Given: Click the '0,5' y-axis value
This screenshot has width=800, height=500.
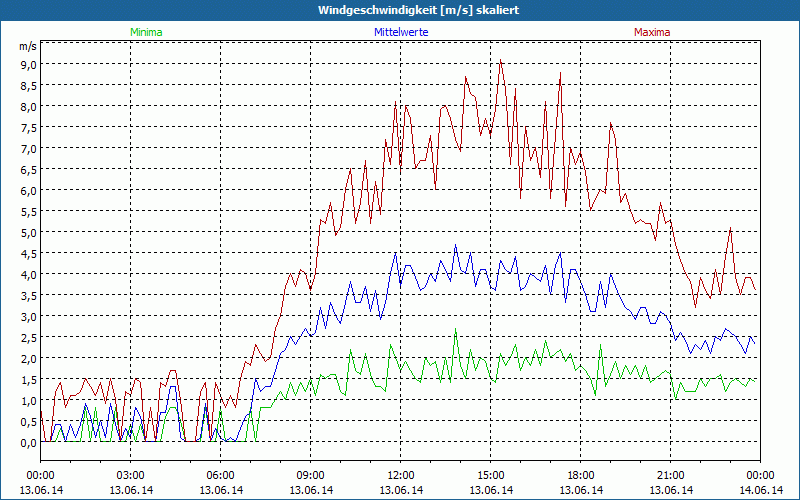Looking at the screenshot, I should pyautogui.click(x=29, y=422).
